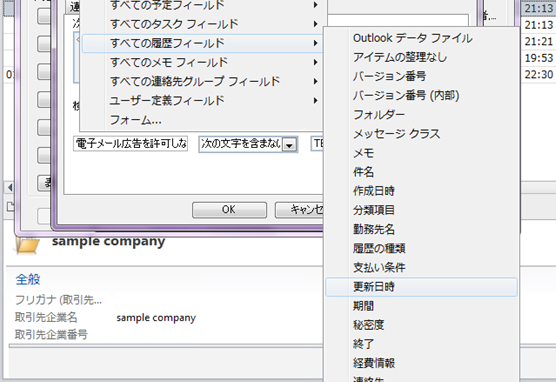The image size is (556, 382).
Task: Select 件名 field in submenu
Action: pos(421,172)
